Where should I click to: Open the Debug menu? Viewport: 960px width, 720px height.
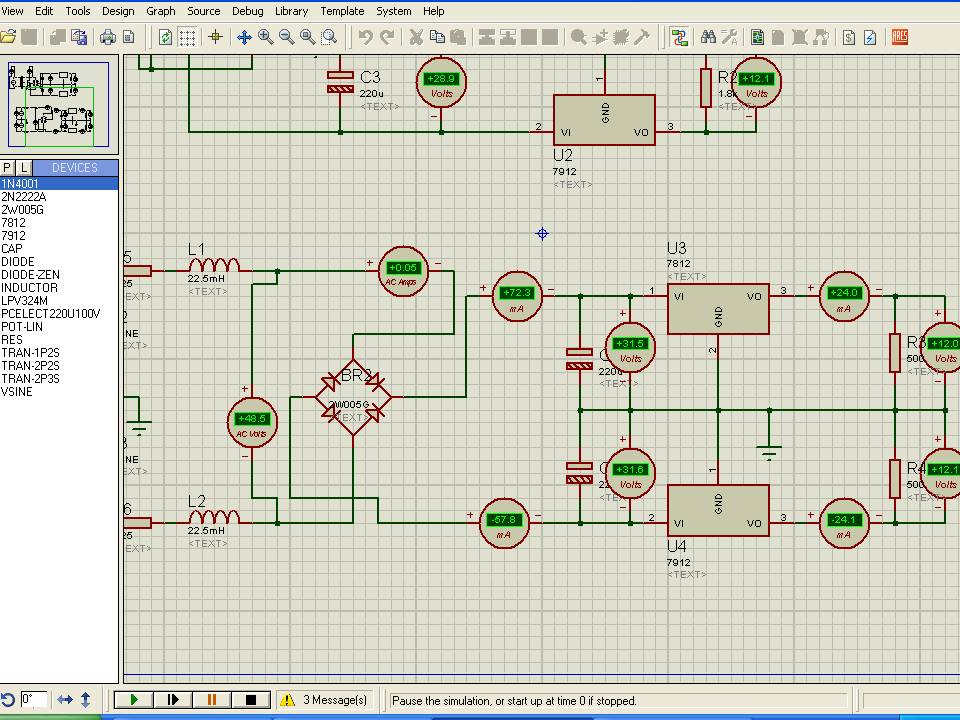click(x=247, y=11)
